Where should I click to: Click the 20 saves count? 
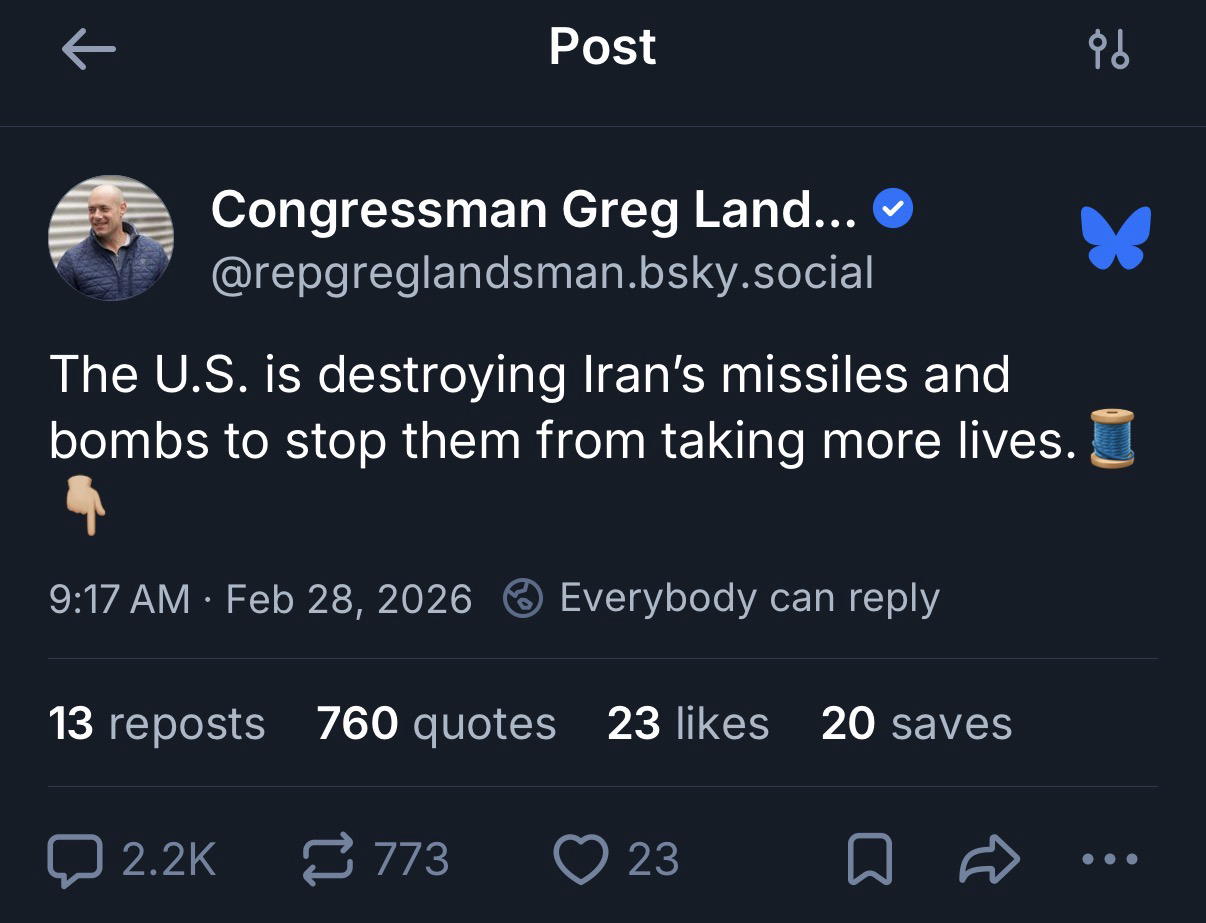click(916, 723)
